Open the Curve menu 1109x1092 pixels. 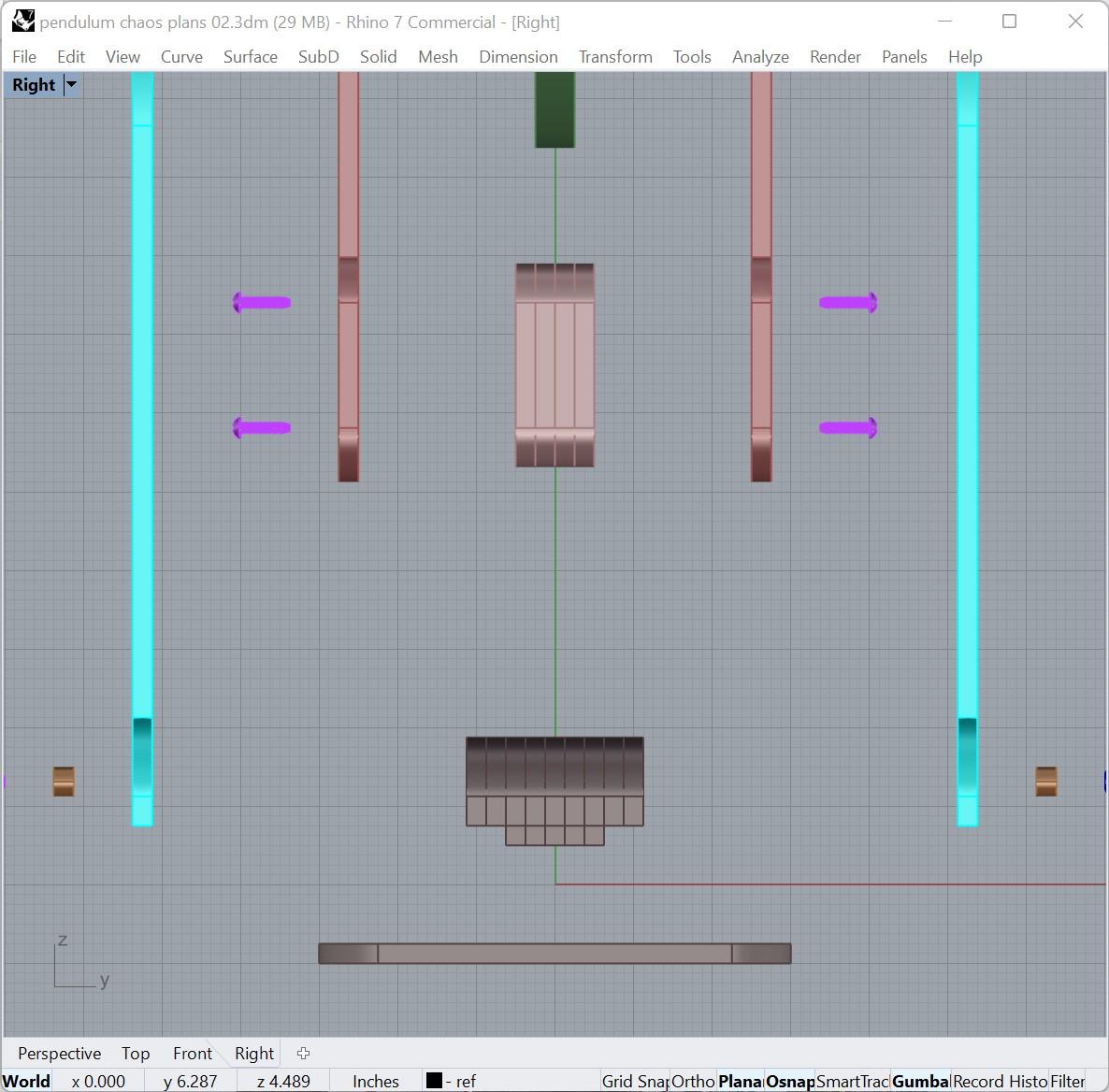pyautogui.click(x=181, y=57)
